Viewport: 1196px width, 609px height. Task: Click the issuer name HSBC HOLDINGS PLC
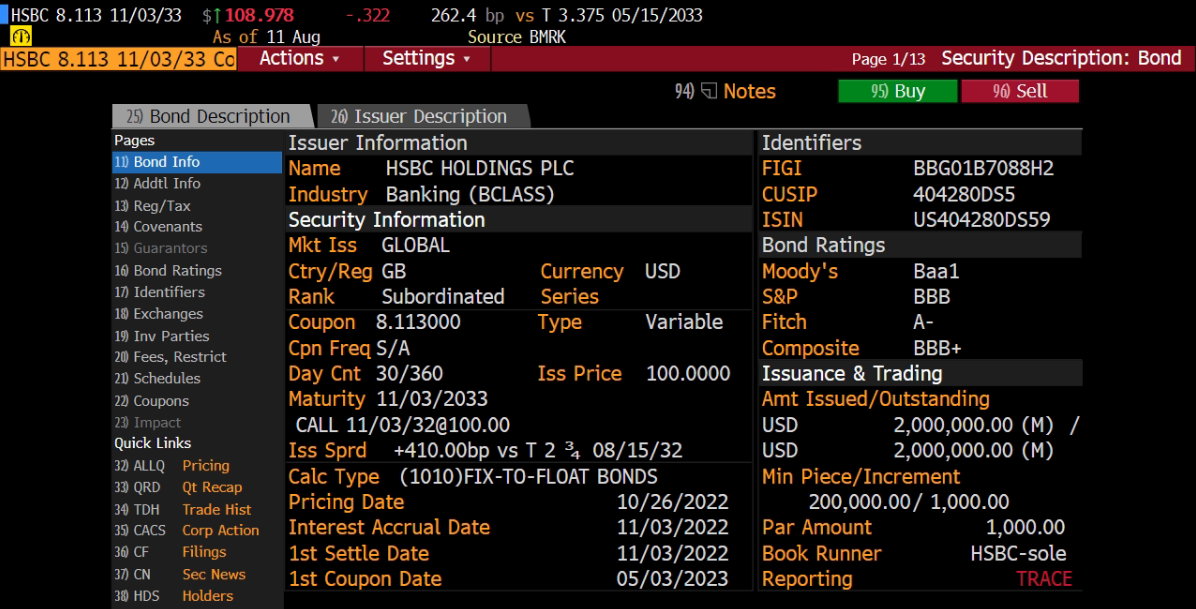click(x=480, y=169)
